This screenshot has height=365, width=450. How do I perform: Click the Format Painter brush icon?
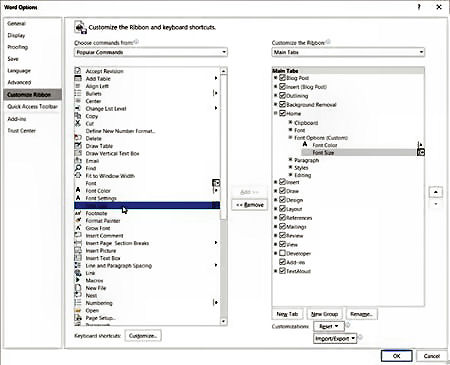[78, 220]
